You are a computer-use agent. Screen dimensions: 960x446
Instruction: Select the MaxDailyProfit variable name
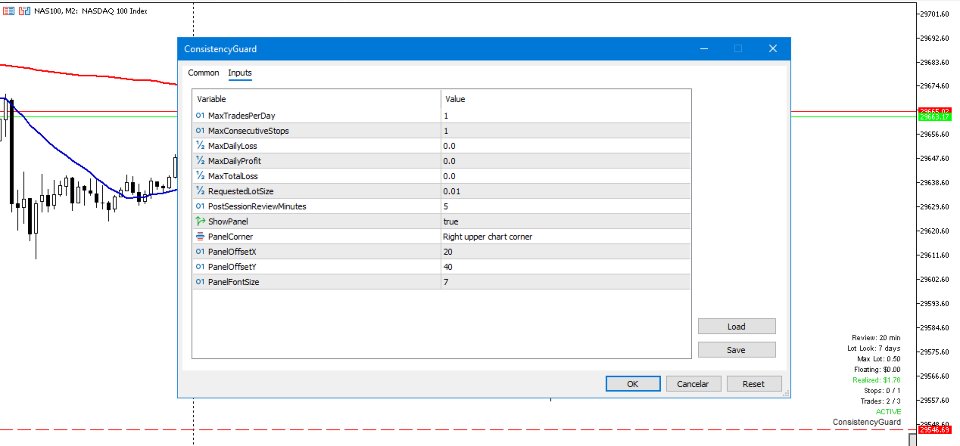tap(234, 161)
